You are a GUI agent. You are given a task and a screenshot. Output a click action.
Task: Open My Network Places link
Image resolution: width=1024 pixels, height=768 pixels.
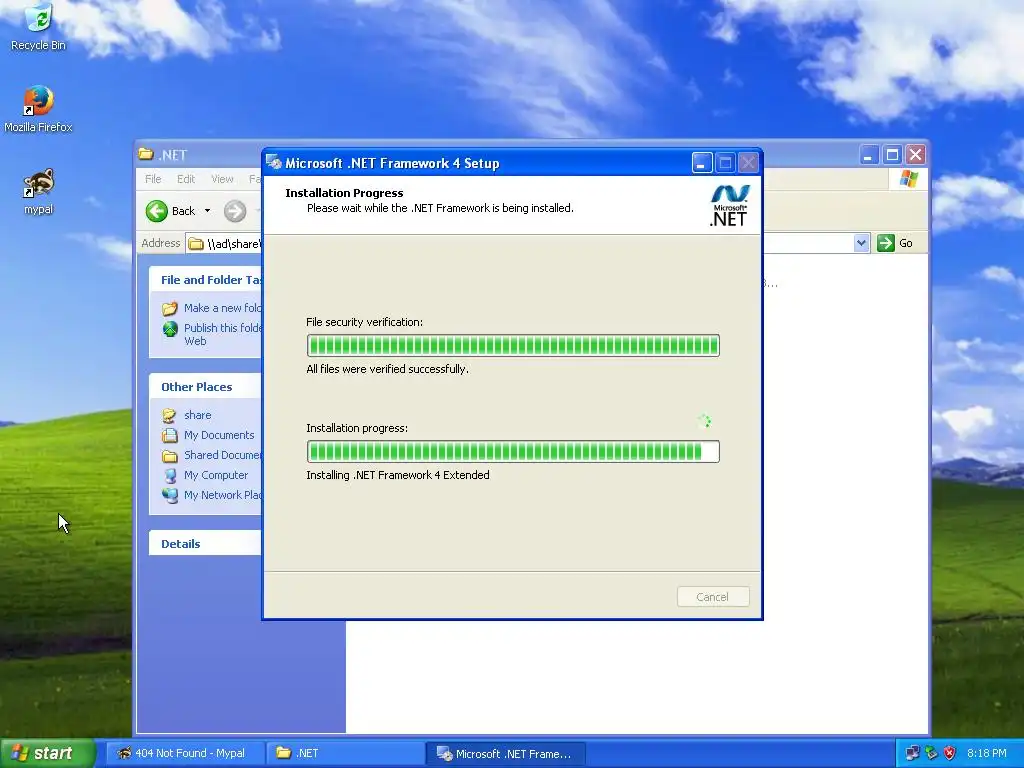point(223,495)
